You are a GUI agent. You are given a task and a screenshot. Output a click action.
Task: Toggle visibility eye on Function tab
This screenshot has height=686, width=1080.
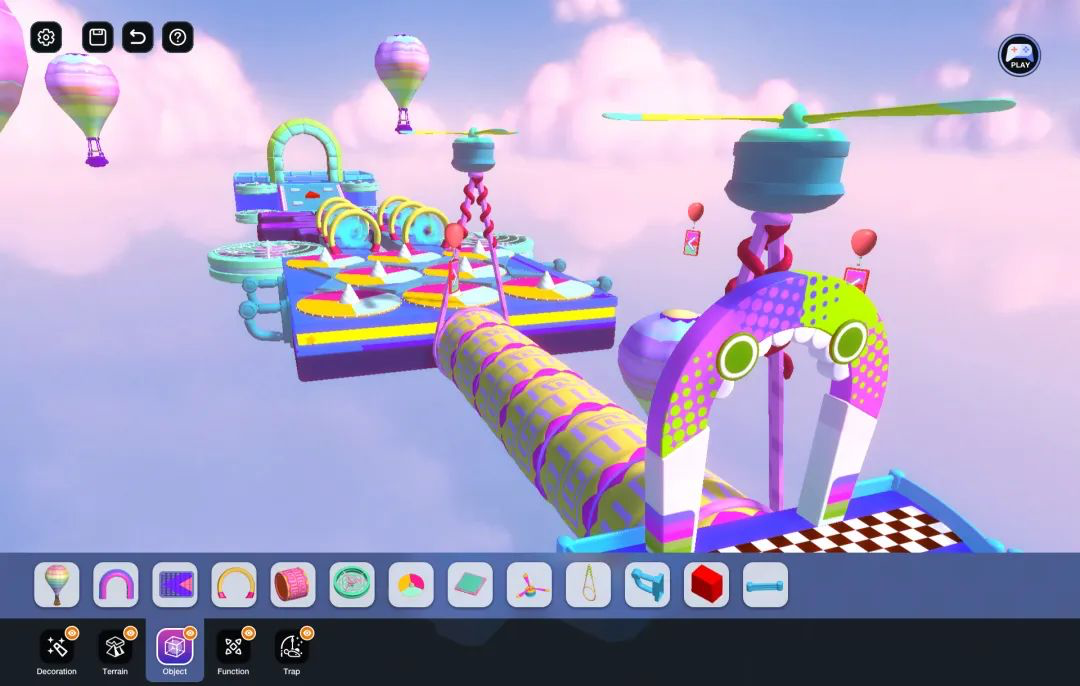click(x=249, y=633)
